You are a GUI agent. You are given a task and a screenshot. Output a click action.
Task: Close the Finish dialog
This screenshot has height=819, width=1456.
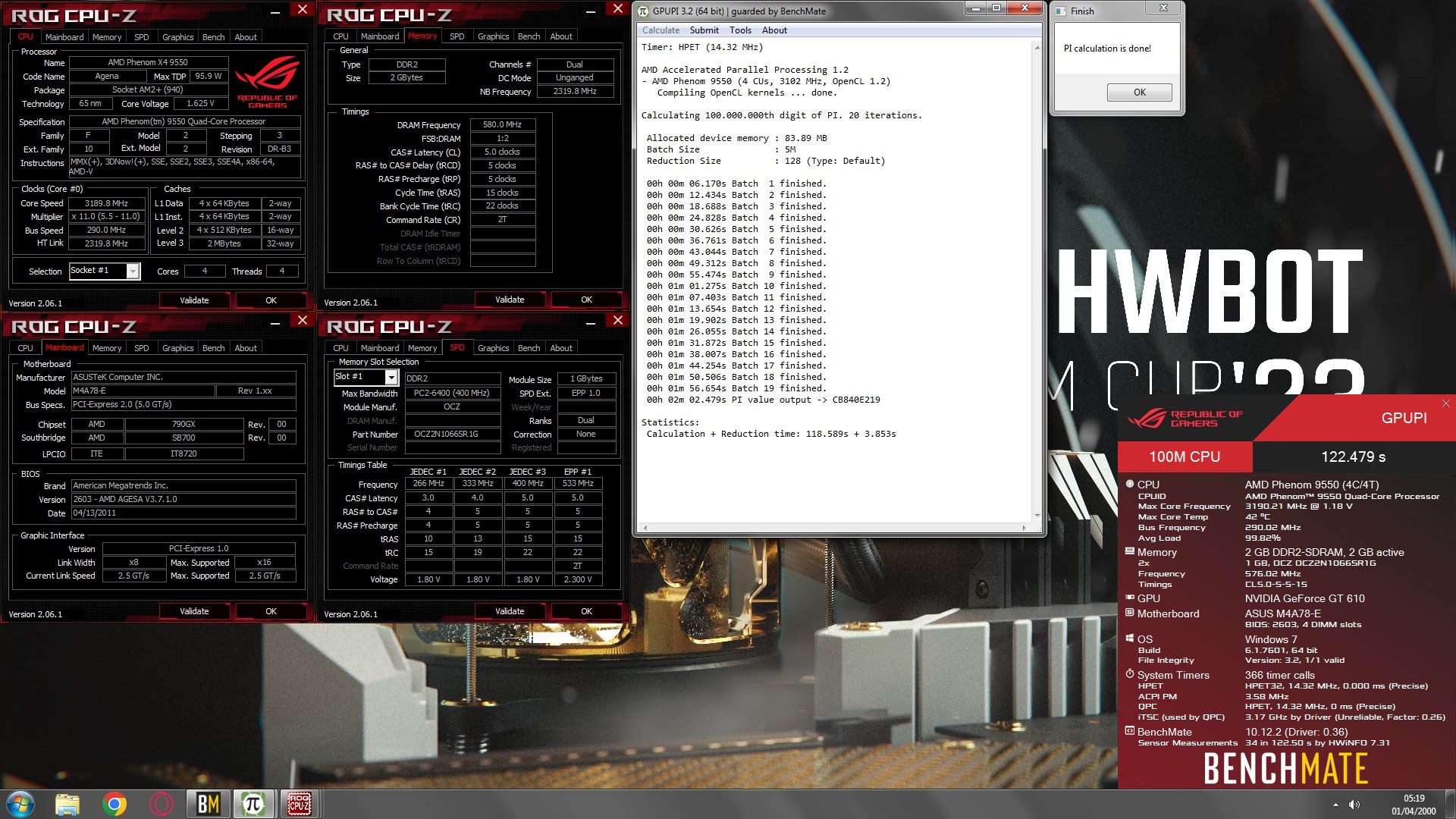1163,8
